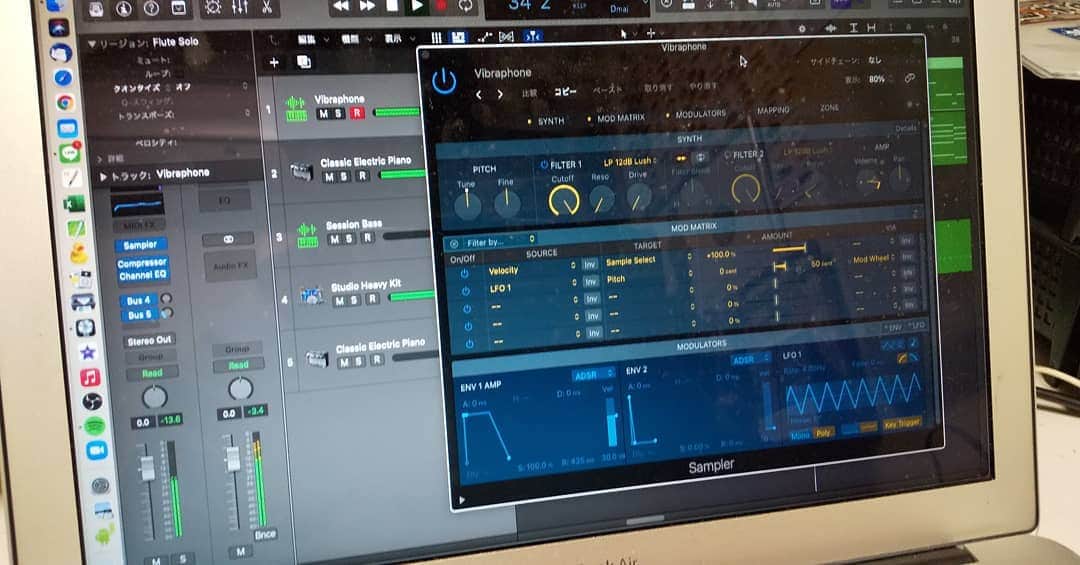Open the Inspector info icon
Screen dimensions: 1080x565
(124, 9)
